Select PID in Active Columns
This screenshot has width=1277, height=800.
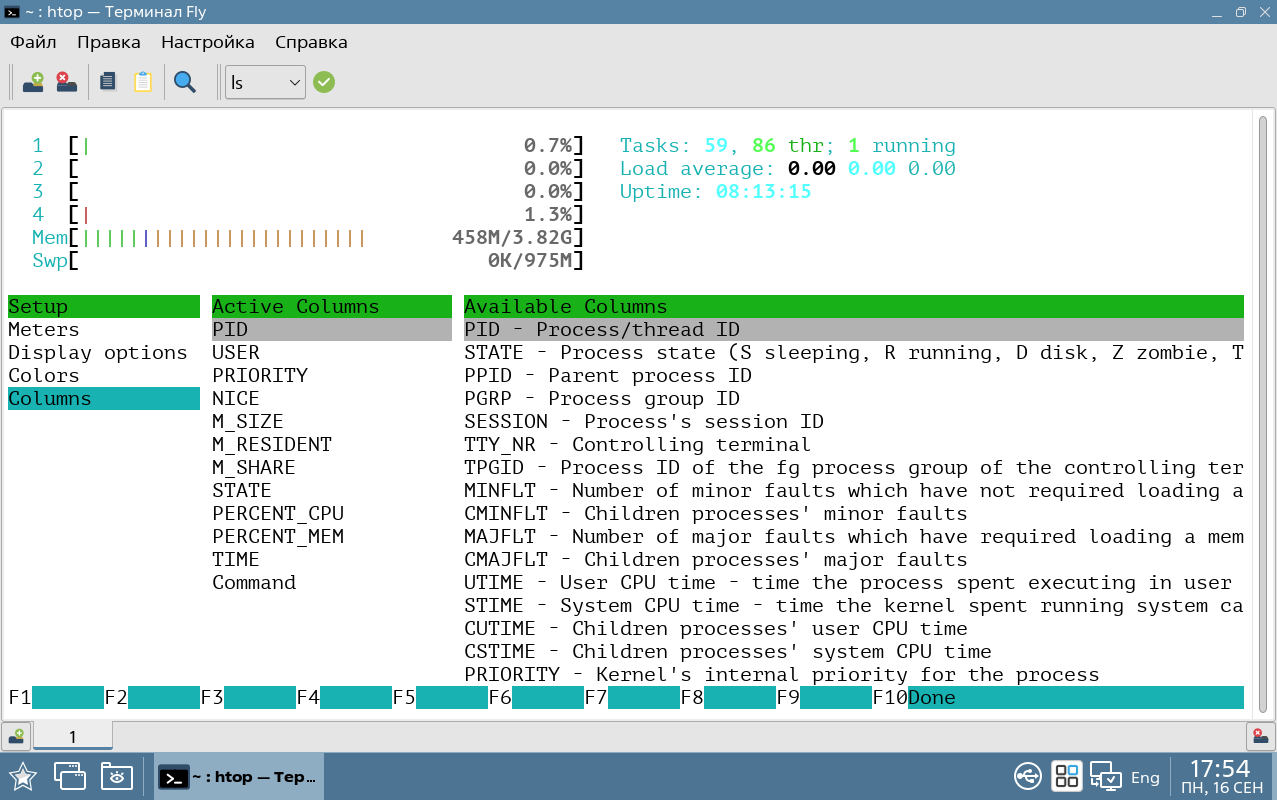[332, 330]
